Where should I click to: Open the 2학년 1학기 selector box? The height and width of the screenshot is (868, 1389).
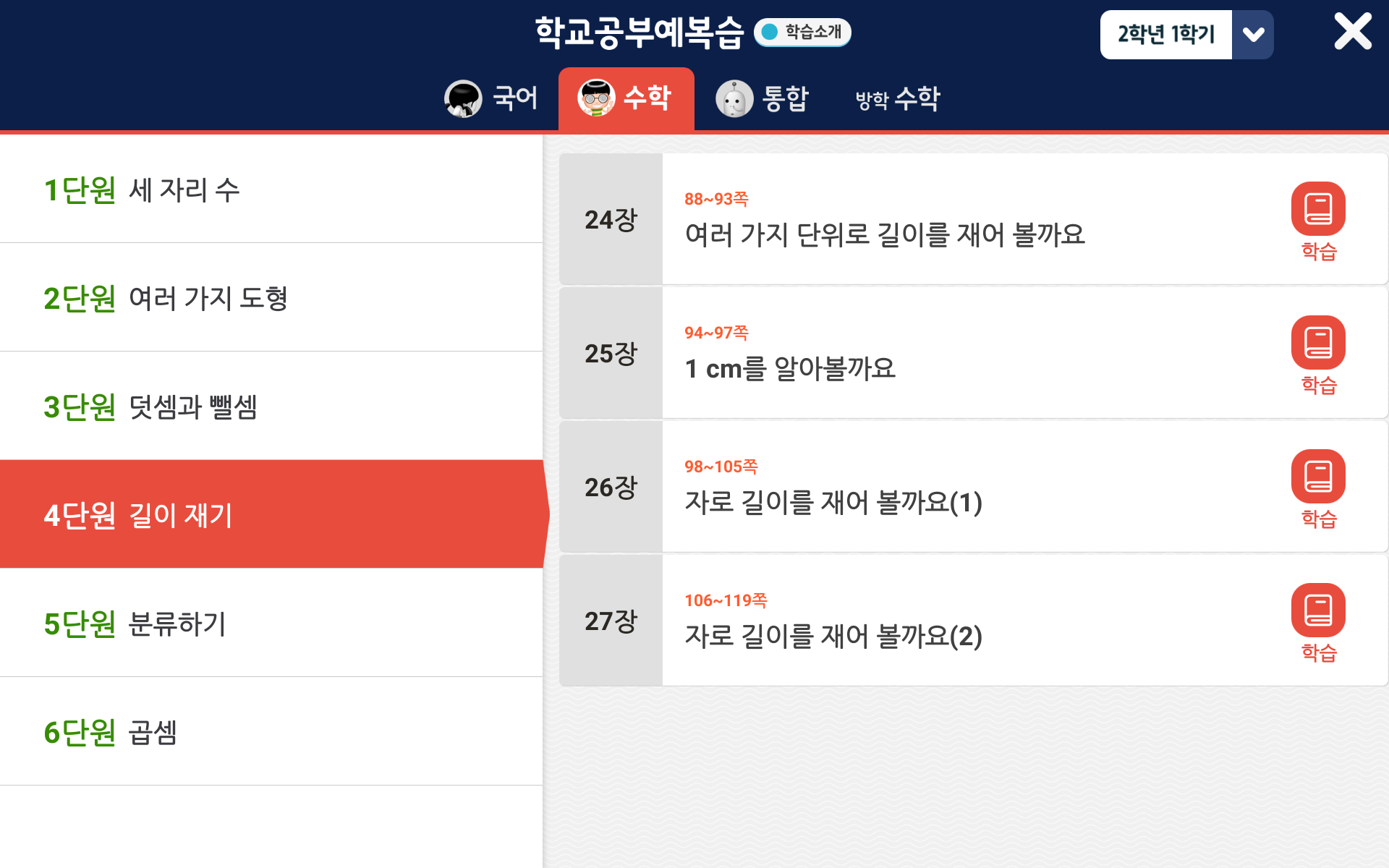pyautogui.click(x=1165, y=35)
